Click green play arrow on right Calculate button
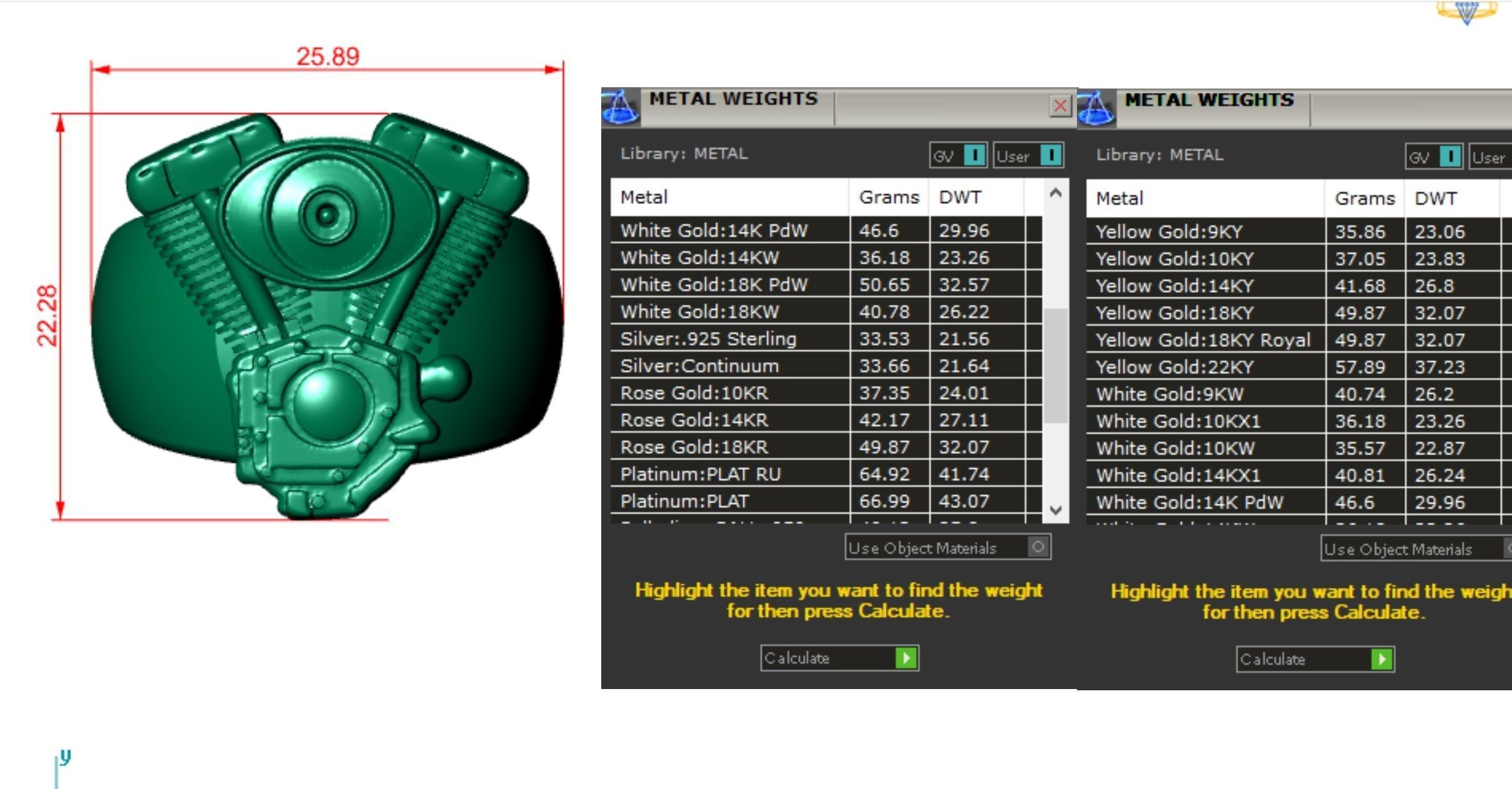The width and height of the screenshot is (1512, 789). [x=1381, y=659]
